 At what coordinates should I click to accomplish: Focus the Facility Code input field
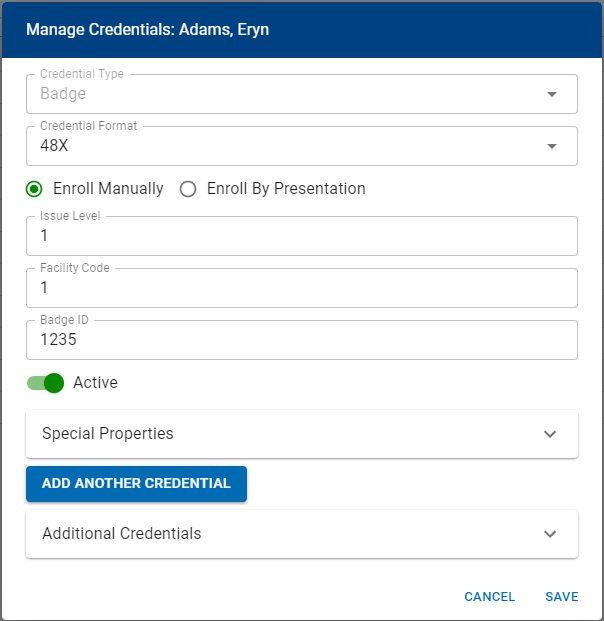(300, 289)
